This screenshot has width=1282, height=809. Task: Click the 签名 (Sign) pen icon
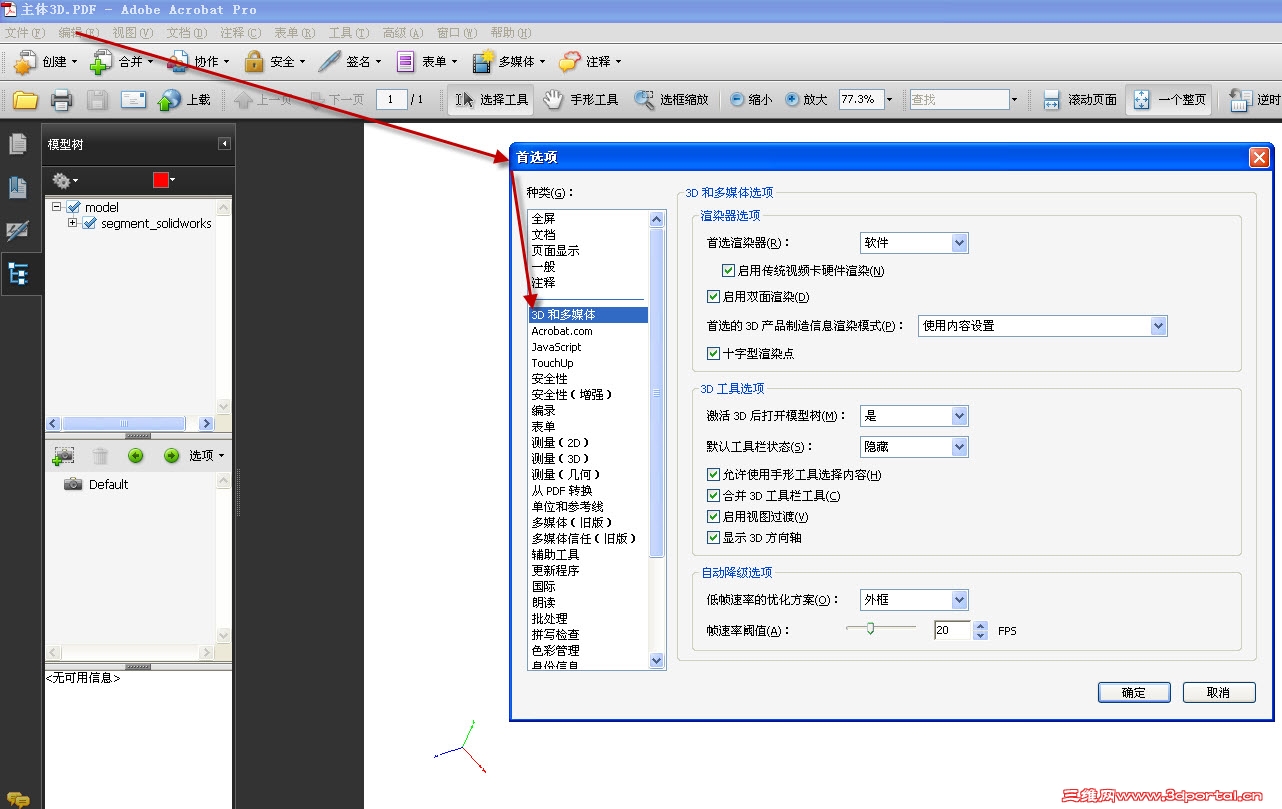click(x=330, y=62)
